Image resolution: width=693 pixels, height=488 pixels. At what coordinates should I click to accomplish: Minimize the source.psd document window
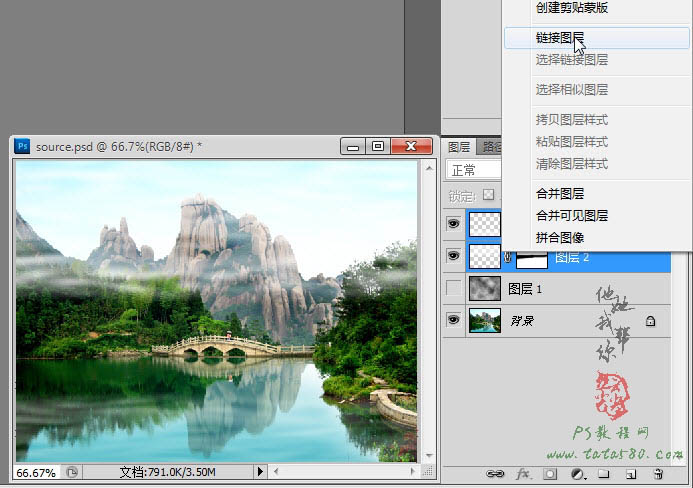(x=353, y=146)
